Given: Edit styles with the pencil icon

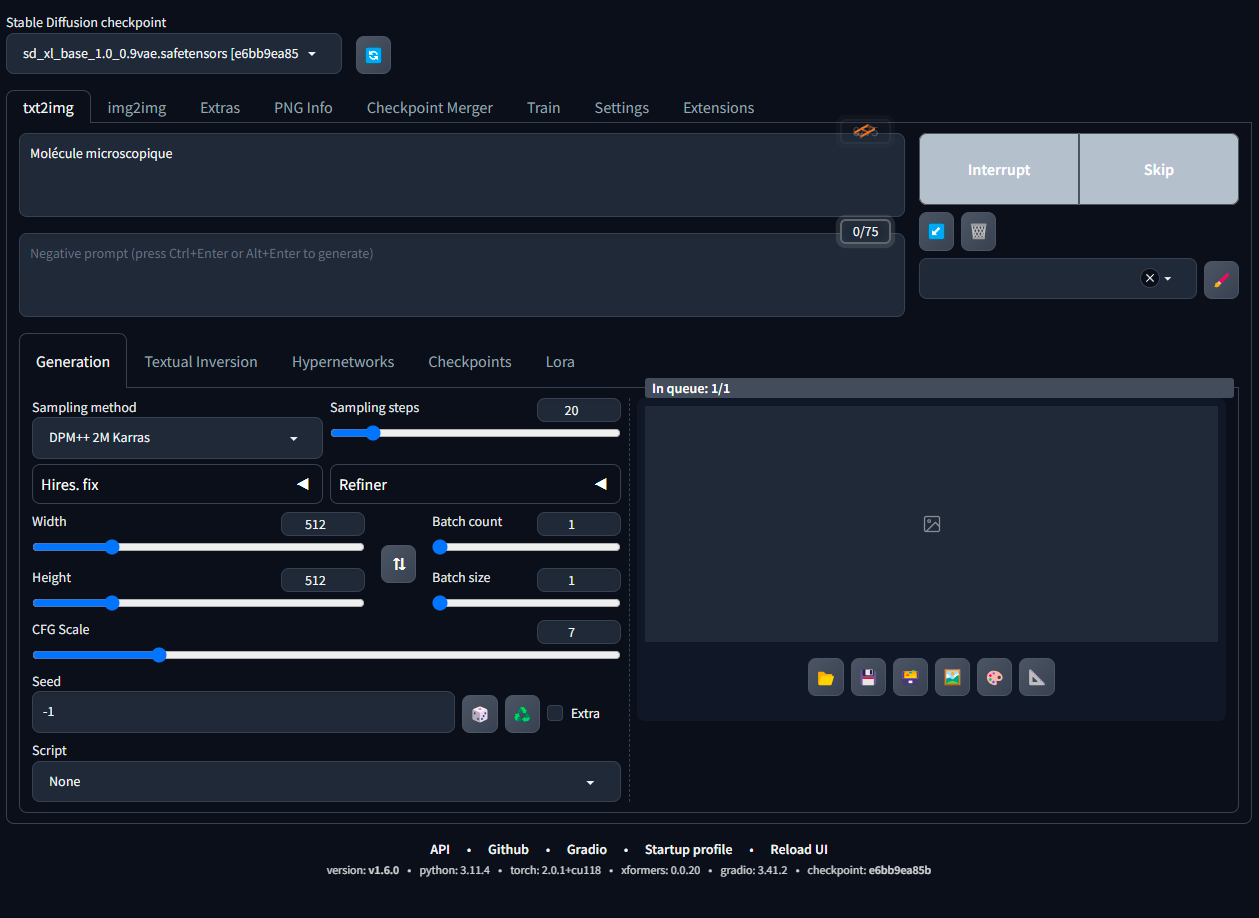Looking at the screenshot, I should (1220, 280).
